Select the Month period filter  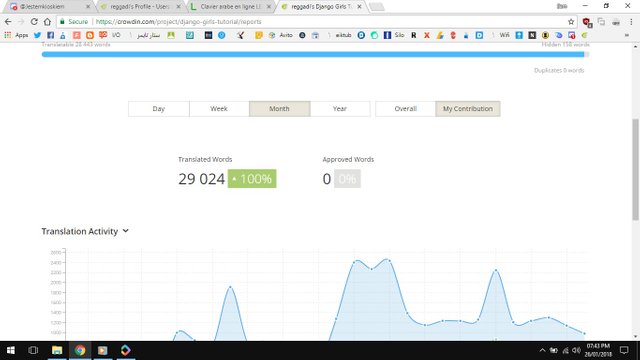coord(280,109)
